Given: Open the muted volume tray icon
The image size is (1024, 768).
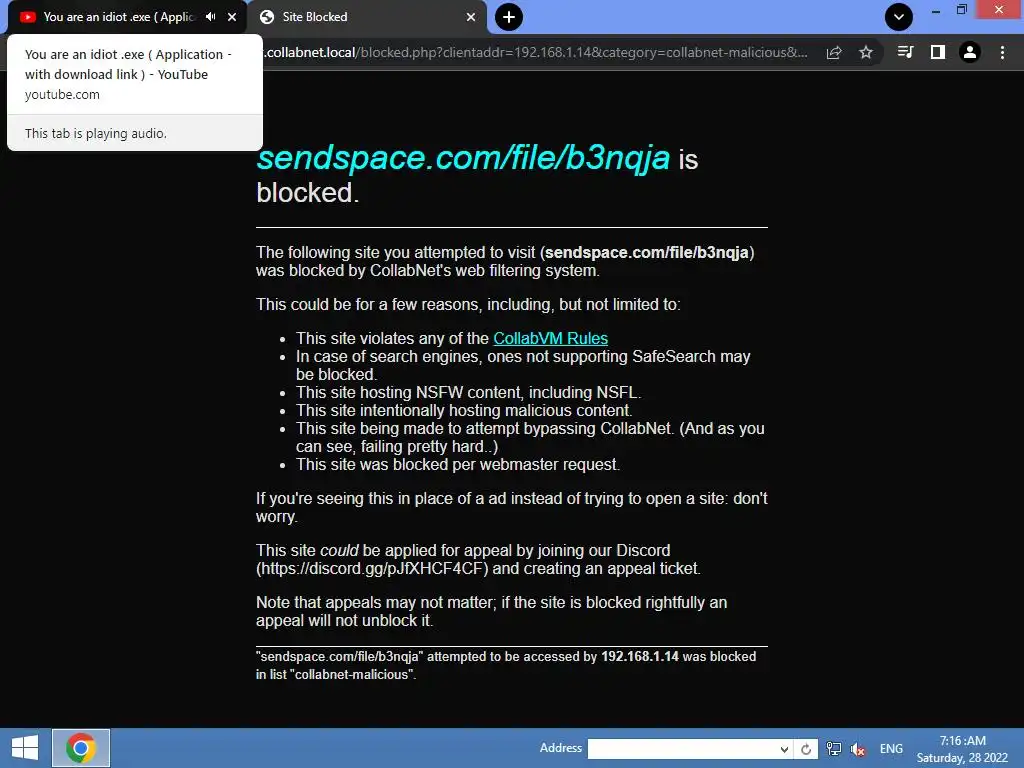Looking at the screenshot, I should [858, 749].
